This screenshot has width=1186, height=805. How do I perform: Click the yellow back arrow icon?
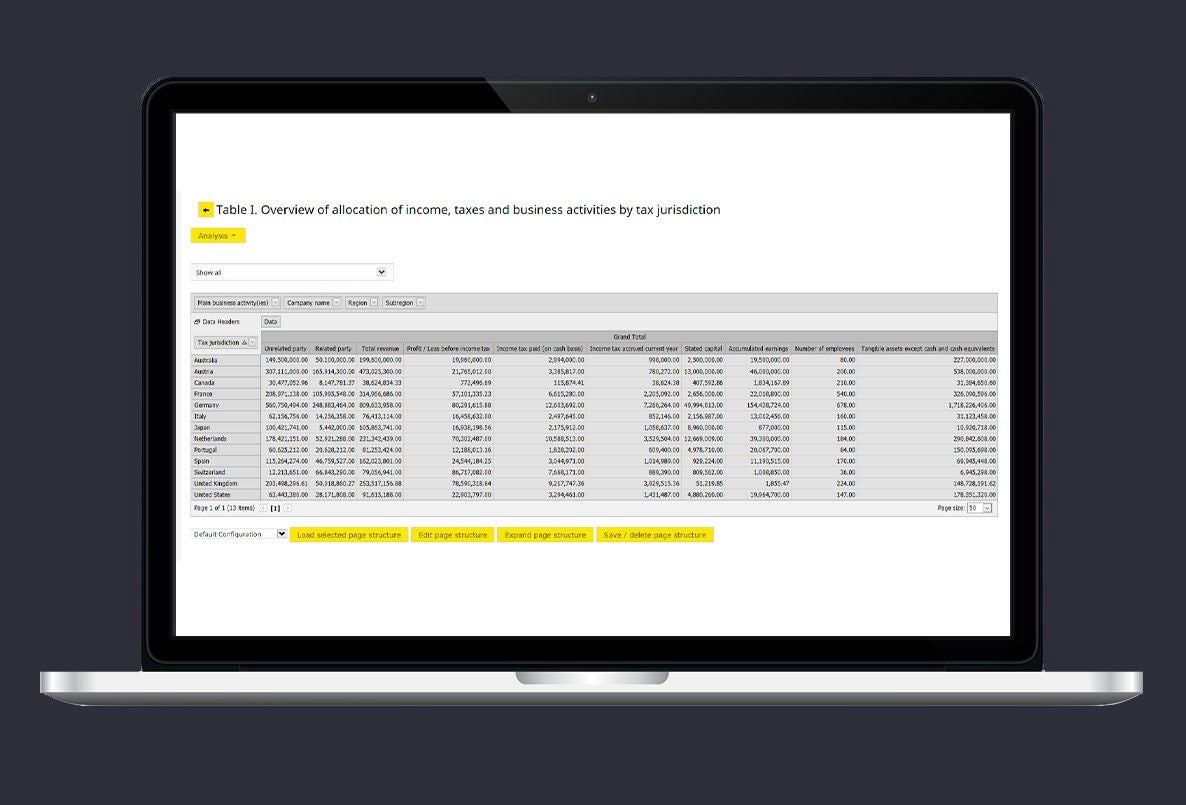[206, 210]
